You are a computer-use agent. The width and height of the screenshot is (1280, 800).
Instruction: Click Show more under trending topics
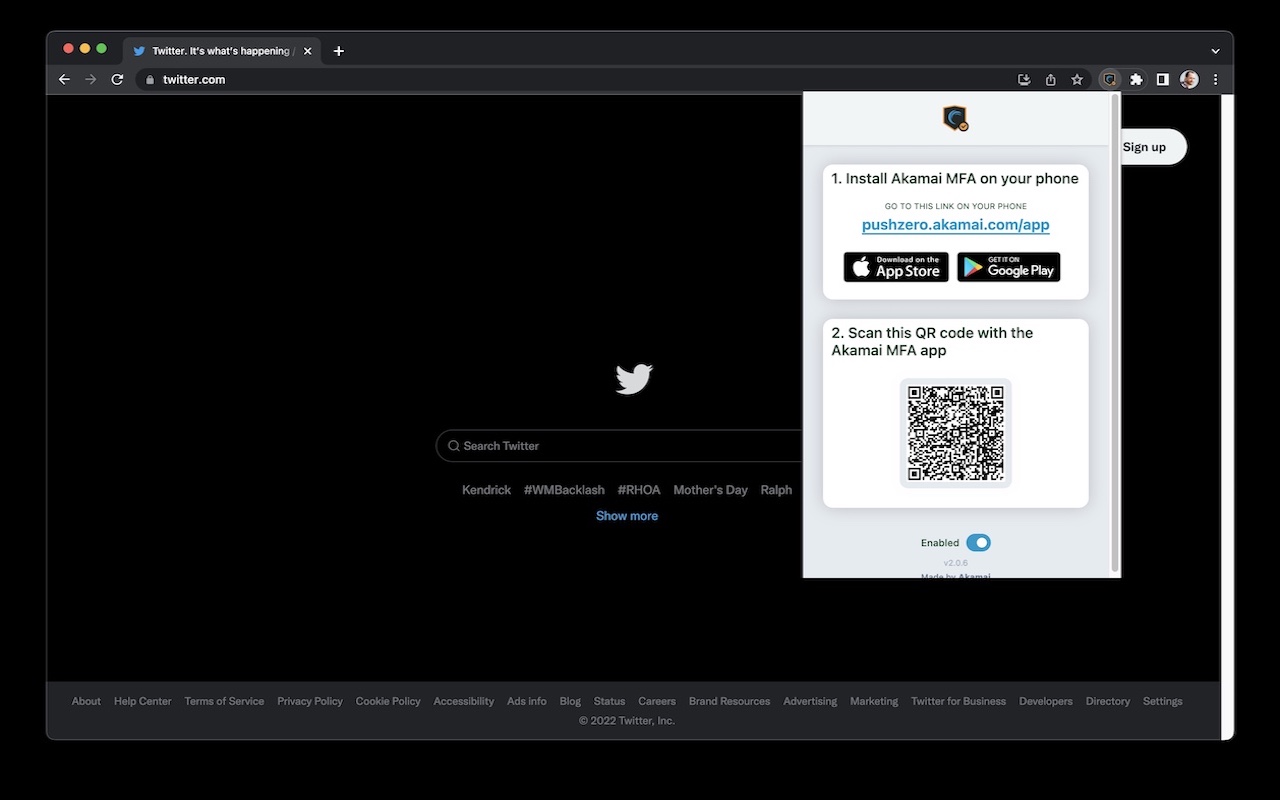[627, 515]
